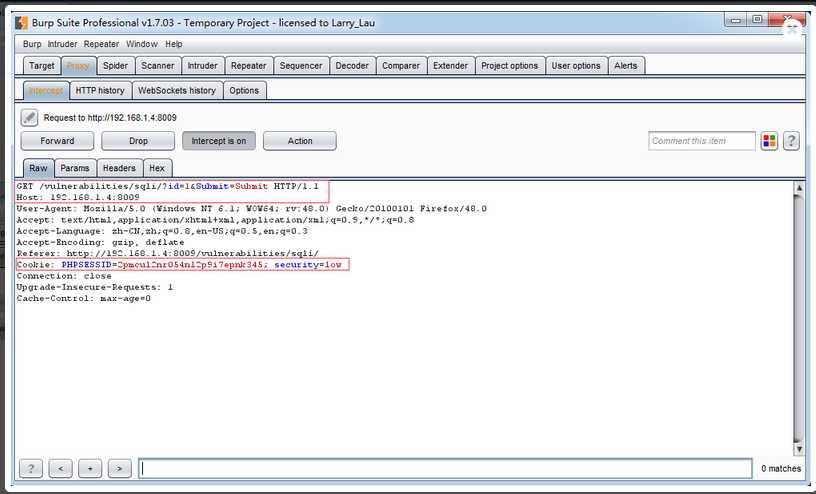Select the Hex request view tab
This screenshot has height=494, width=816.
pyautogui.click(x=157, y=168)
